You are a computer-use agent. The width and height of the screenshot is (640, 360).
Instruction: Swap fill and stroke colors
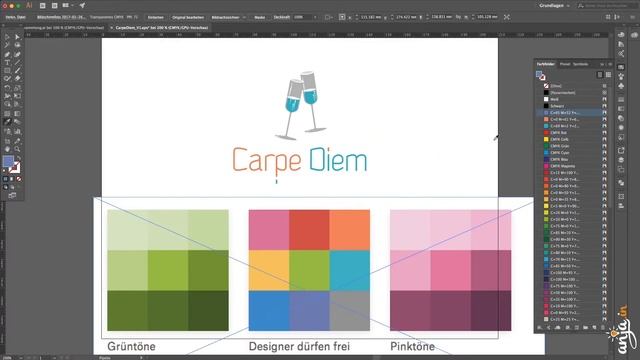(x=18, y=158)
